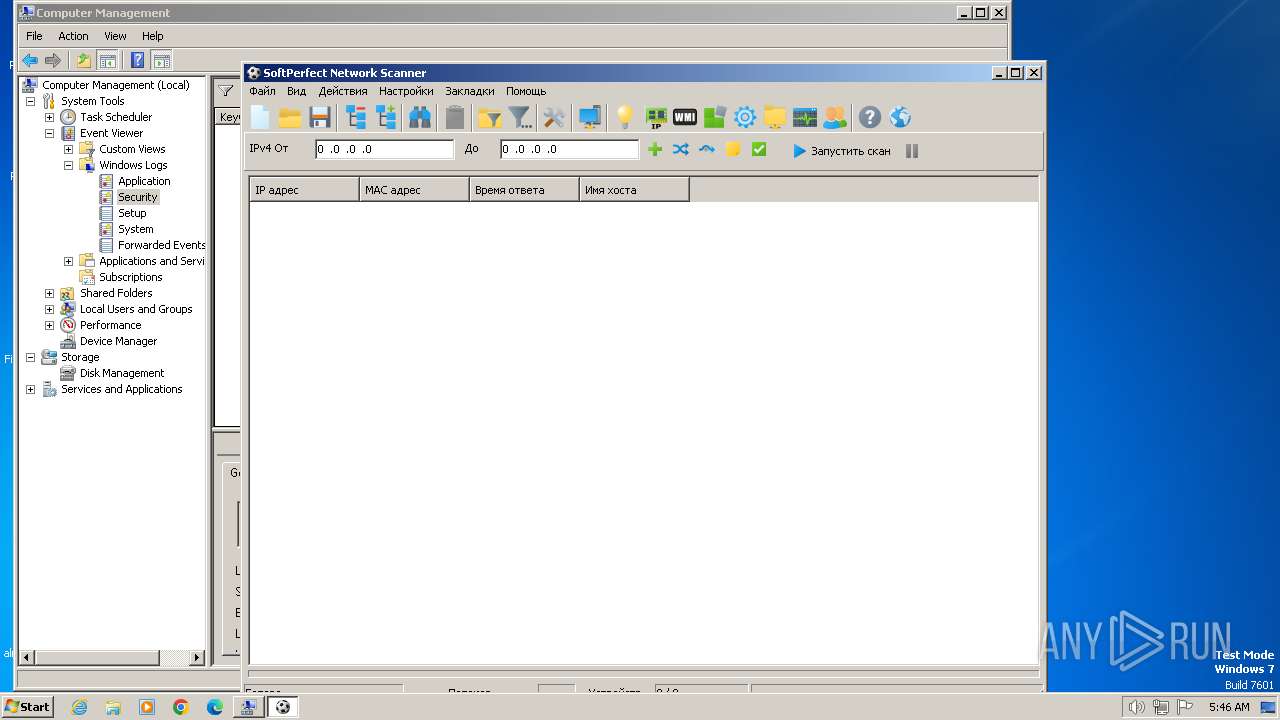Image resolution: width=1280 pixels, height=720 pixels.
Task: Click the blue shuffle arrows icon
Action: (681, 150)
